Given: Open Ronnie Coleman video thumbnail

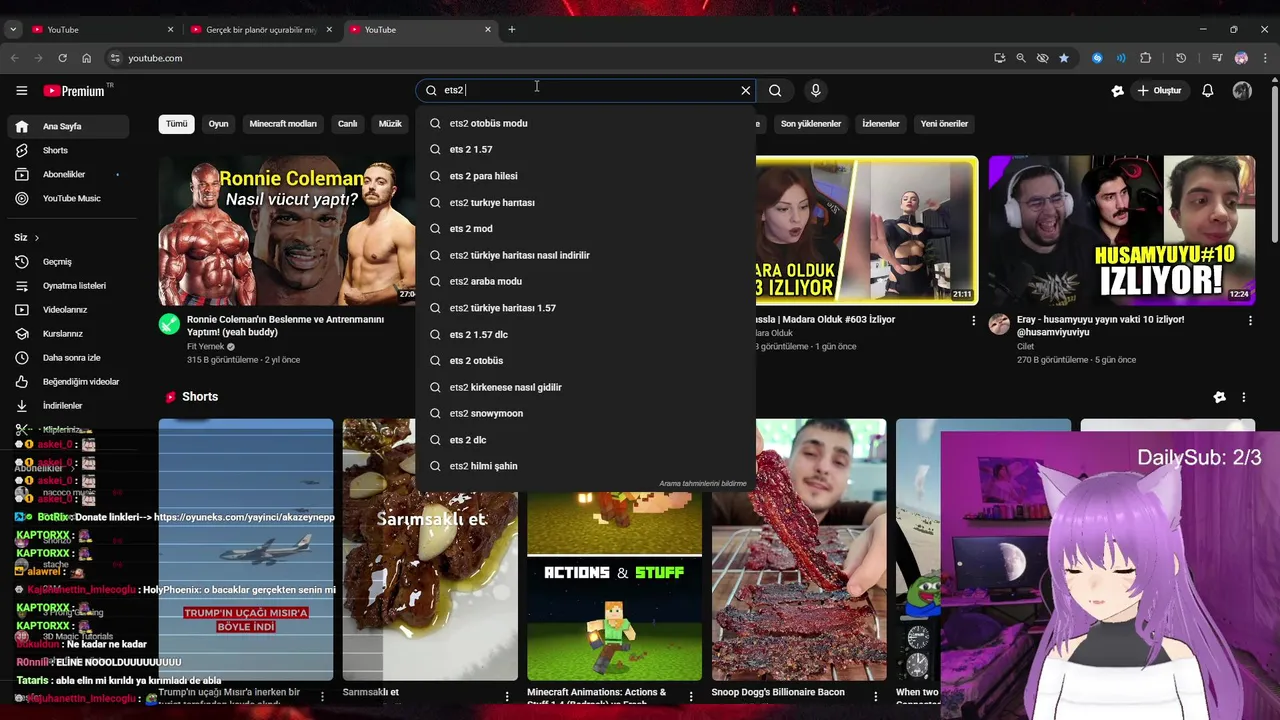Looking at the screenshot, I should [x=287, y=230].
